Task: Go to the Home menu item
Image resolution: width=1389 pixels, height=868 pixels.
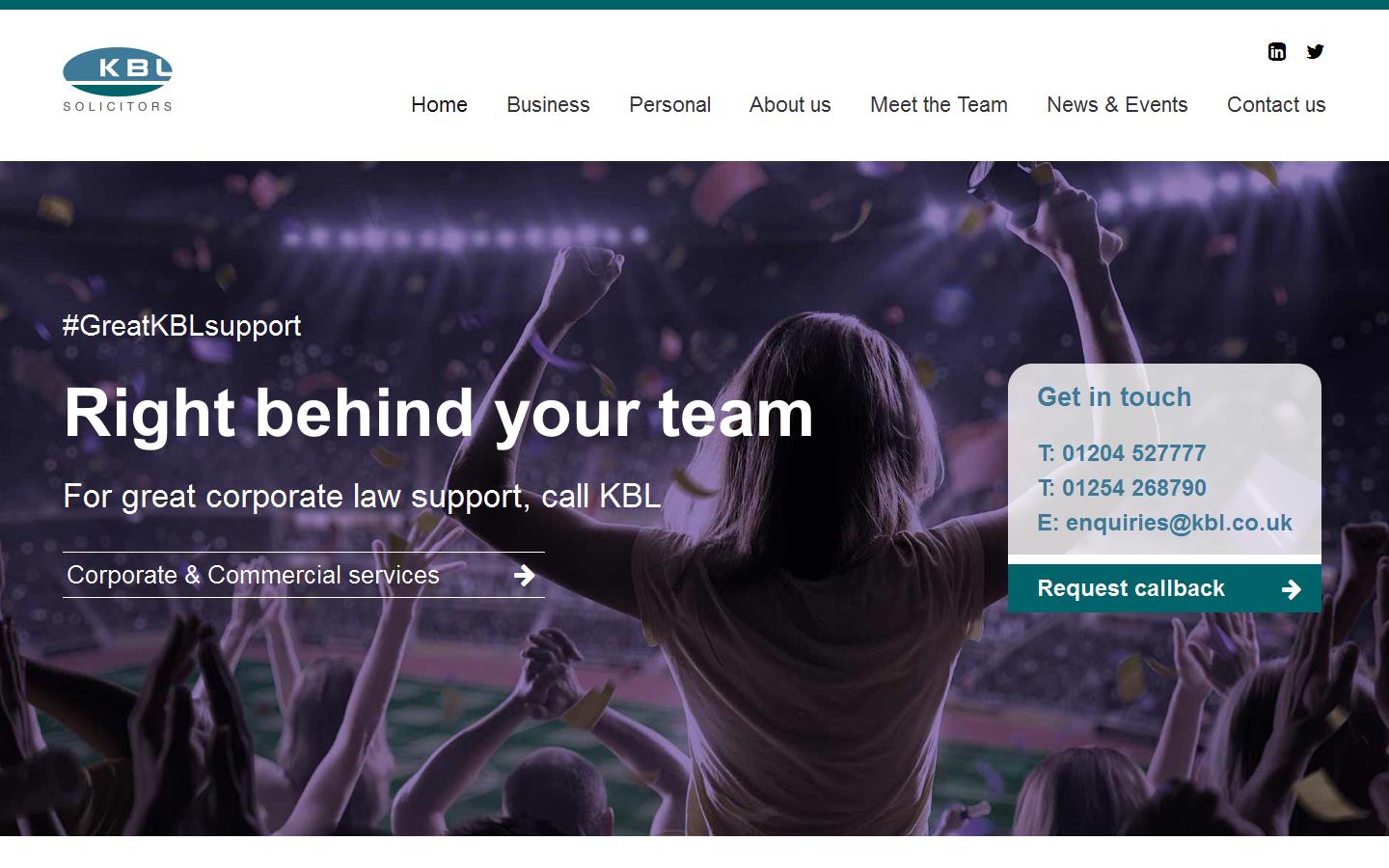Action: point(439,105)
